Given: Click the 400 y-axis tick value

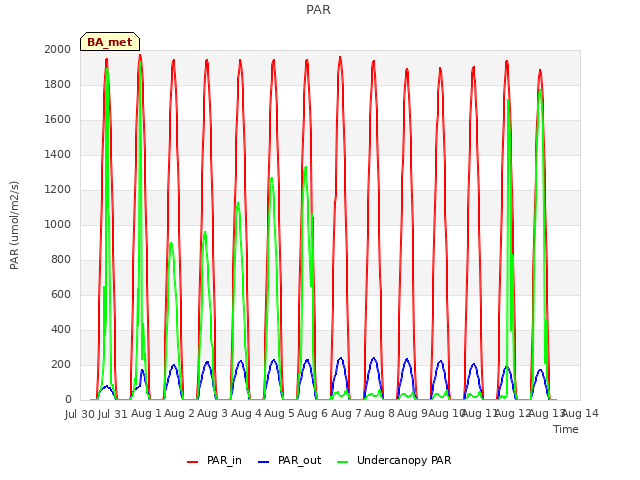Looking at the screenshot, I should 61,329.
